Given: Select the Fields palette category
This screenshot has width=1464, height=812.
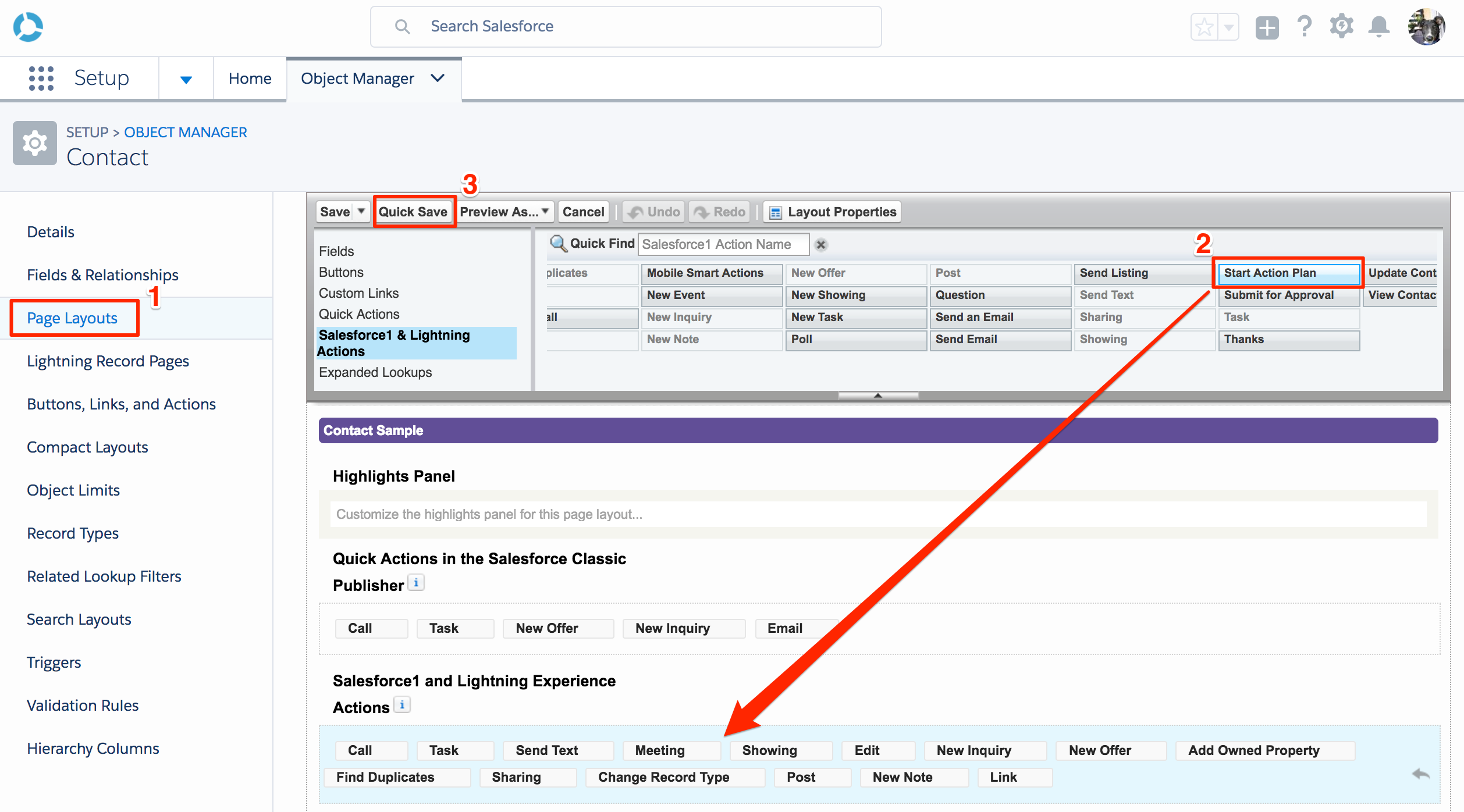Looking at the screenshot, I should tap(336, 251).
